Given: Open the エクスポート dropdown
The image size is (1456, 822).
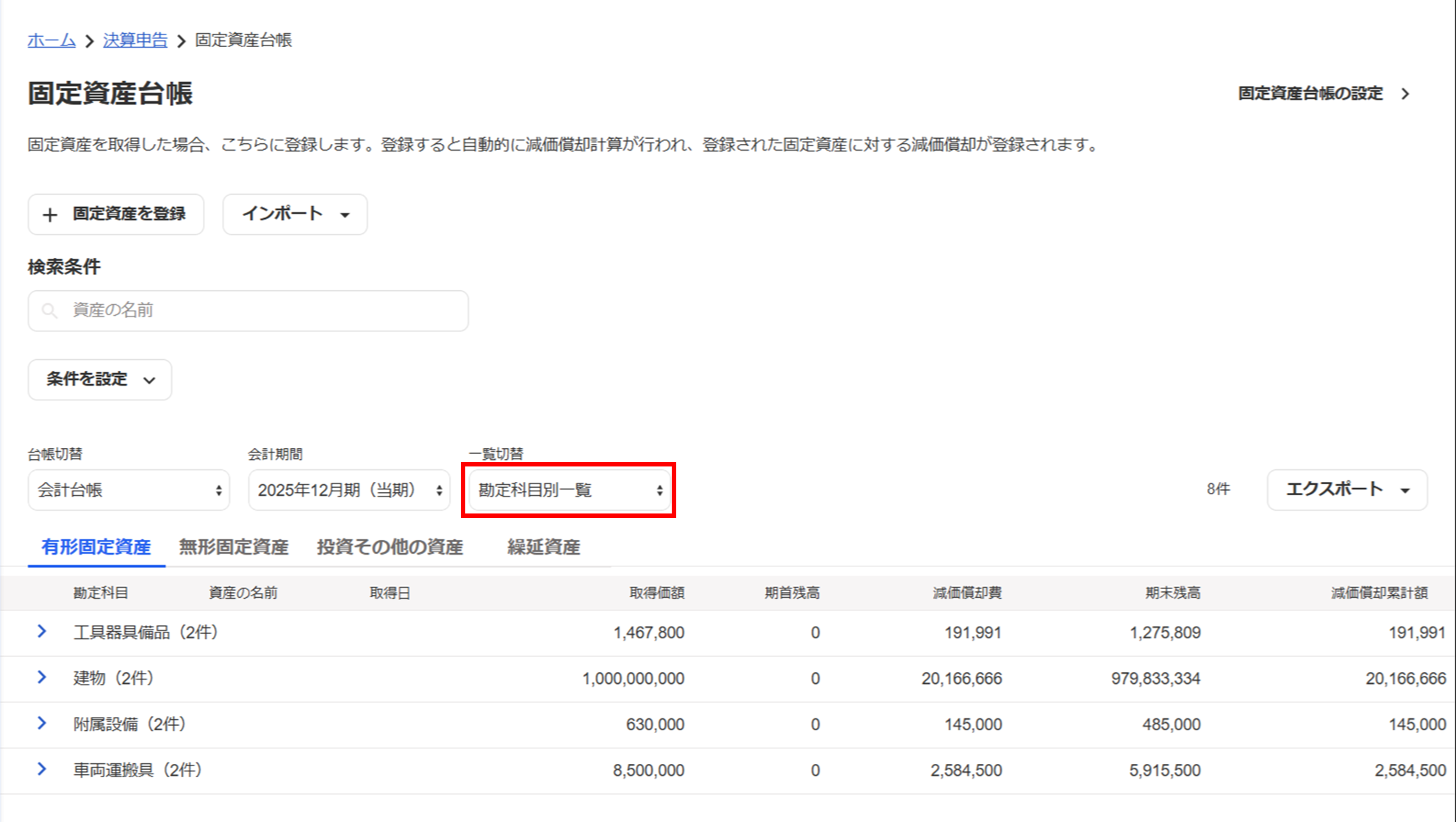Looking at the screenshot, I should 1346,490.
